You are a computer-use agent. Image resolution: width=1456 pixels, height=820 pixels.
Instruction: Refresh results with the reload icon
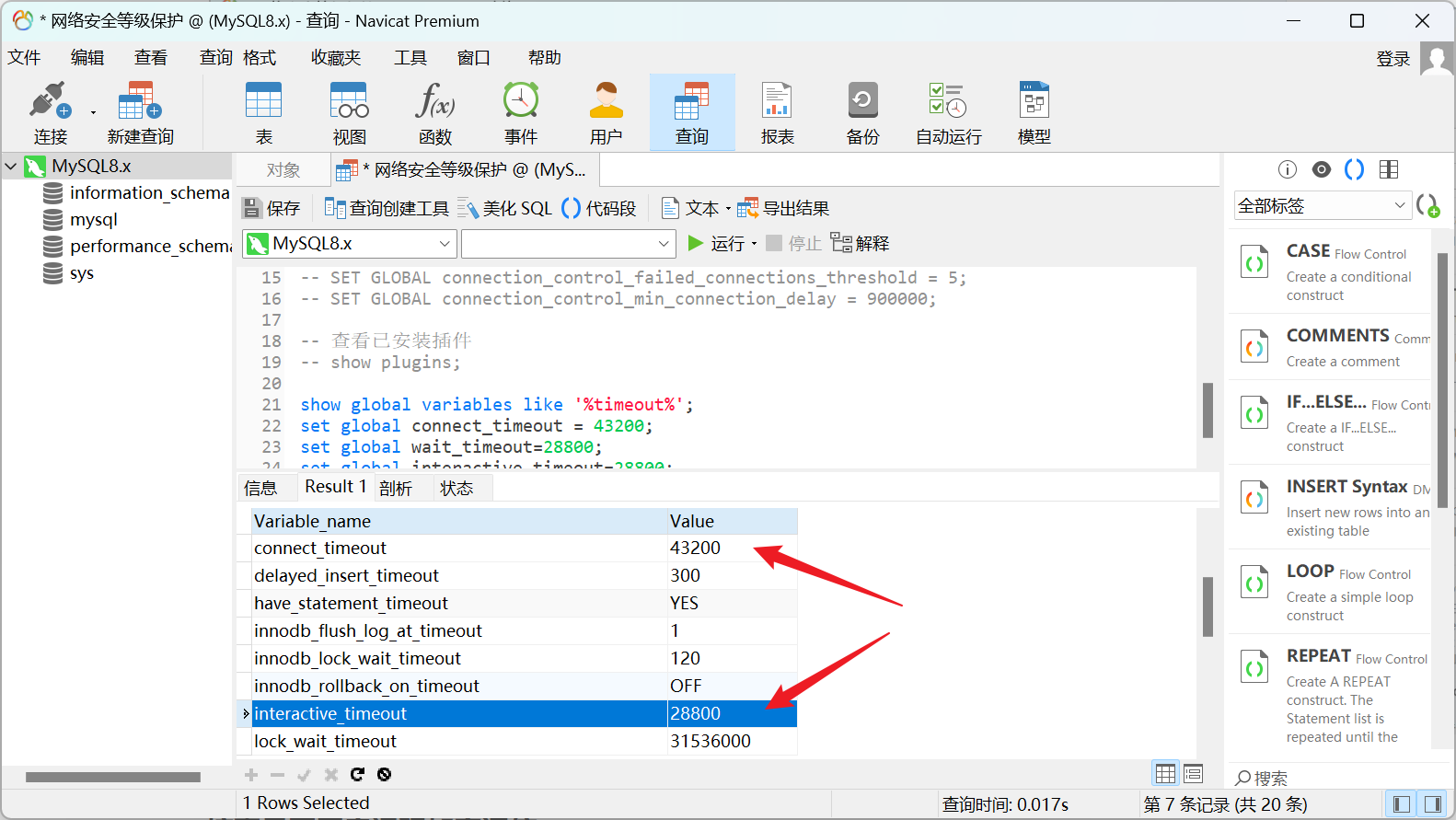tap(357, 775)
